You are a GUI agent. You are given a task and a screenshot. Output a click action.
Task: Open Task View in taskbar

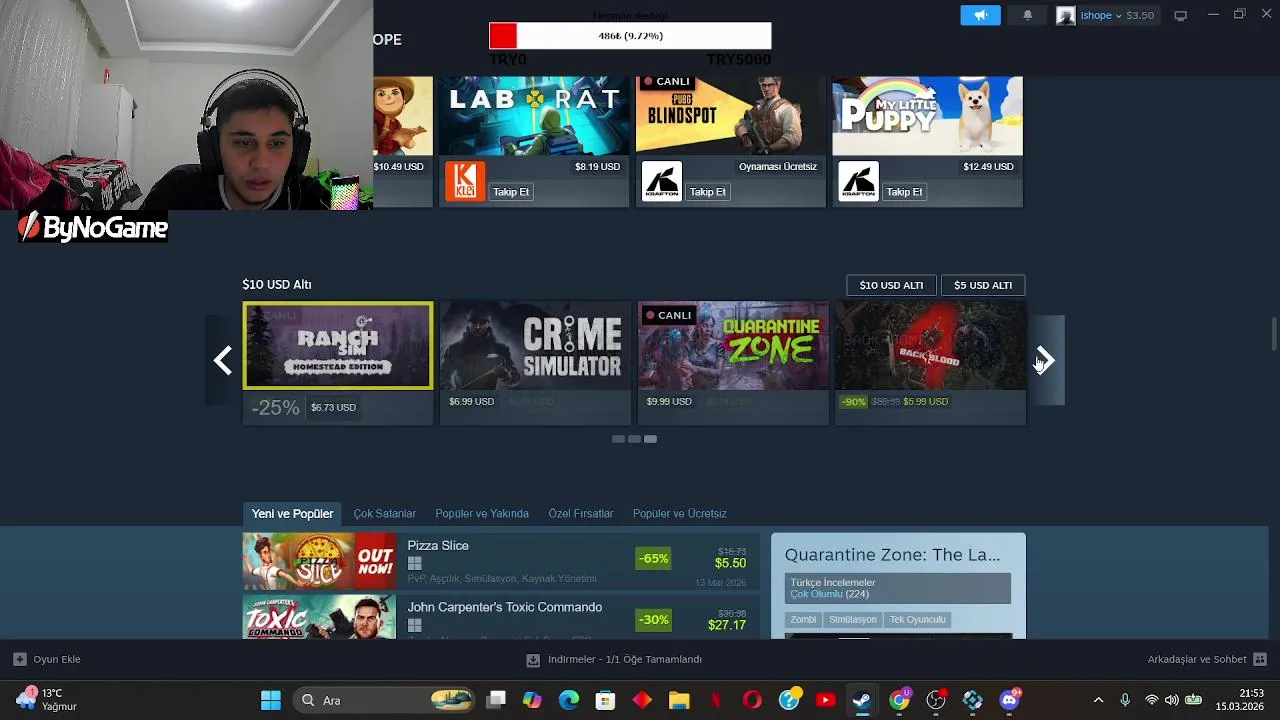coord(496,700)
